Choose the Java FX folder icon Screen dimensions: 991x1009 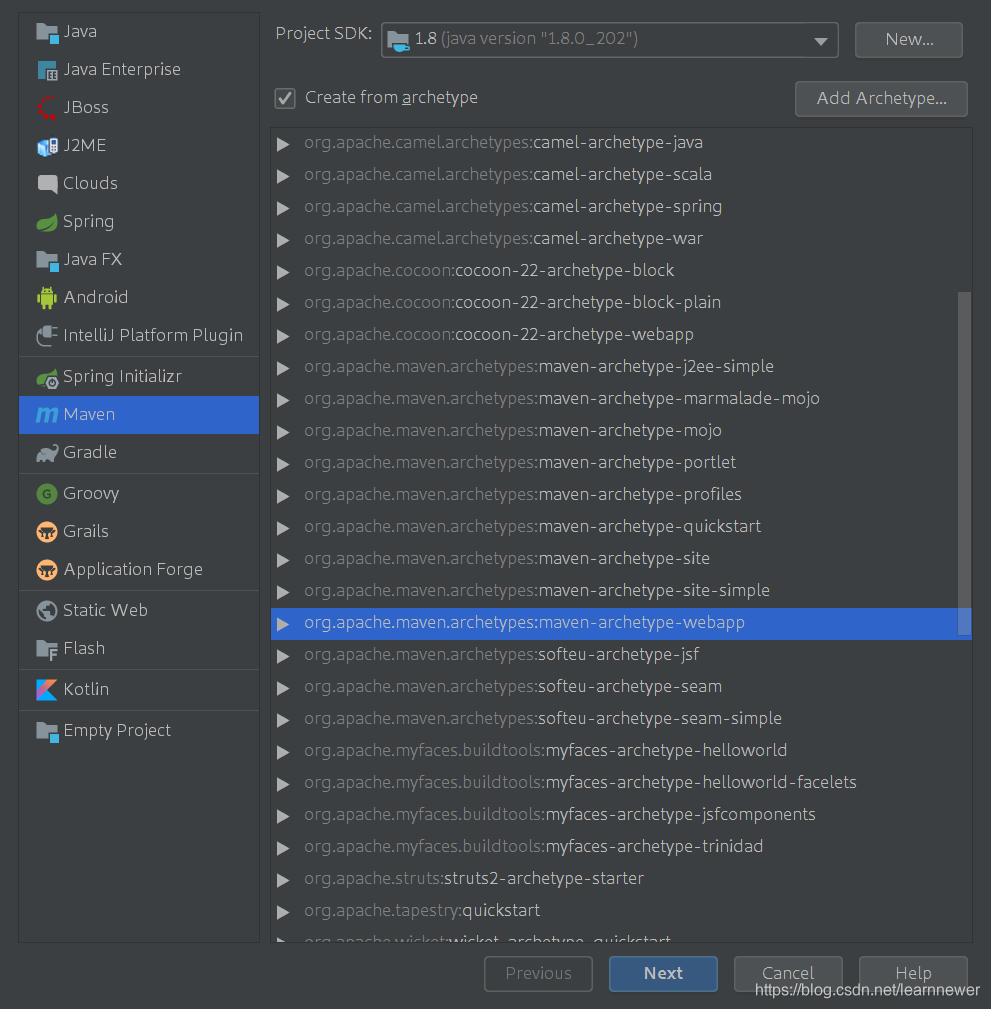[47, 260]
